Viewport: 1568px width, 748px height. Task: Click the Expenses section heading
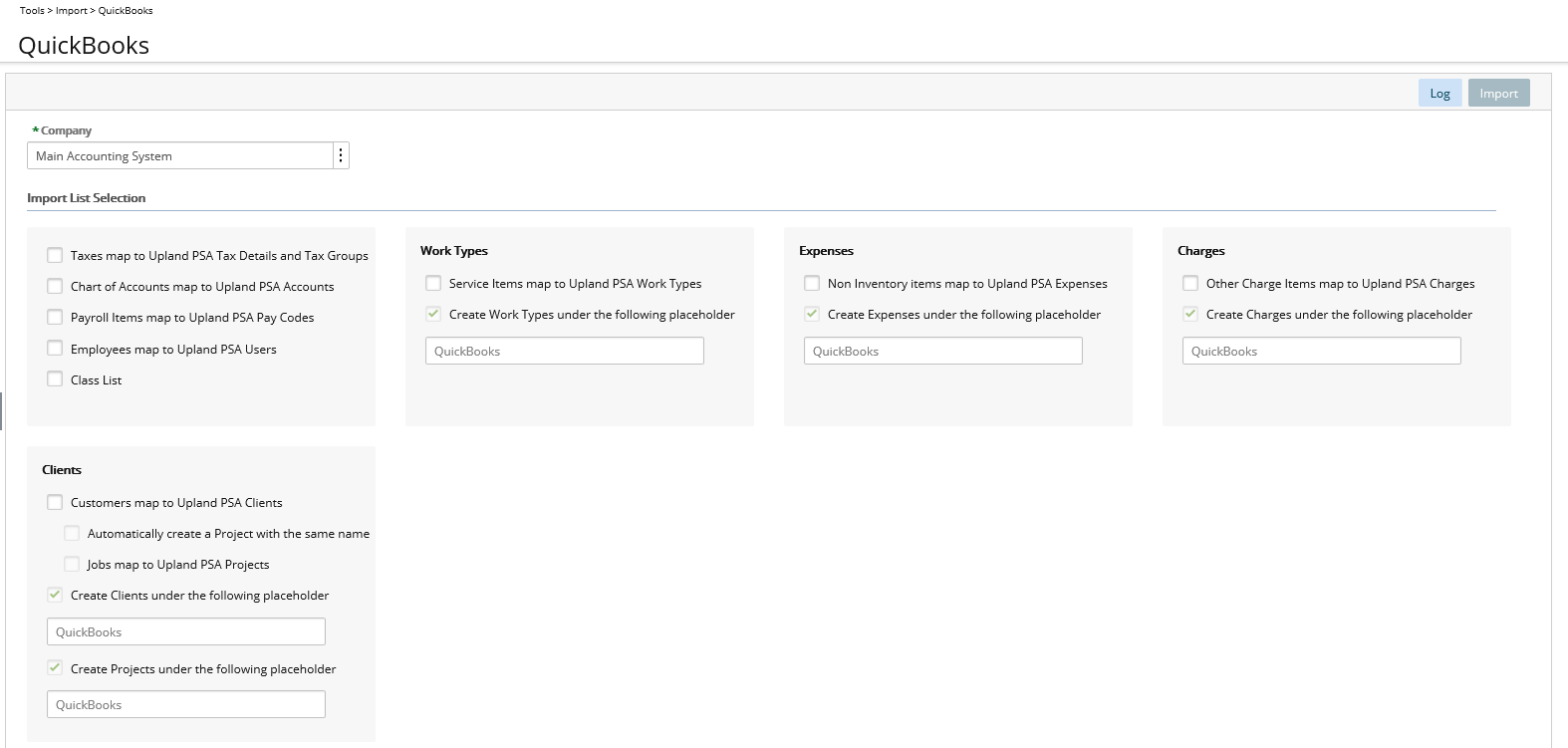pyautogui.click(x=827, y=251)
